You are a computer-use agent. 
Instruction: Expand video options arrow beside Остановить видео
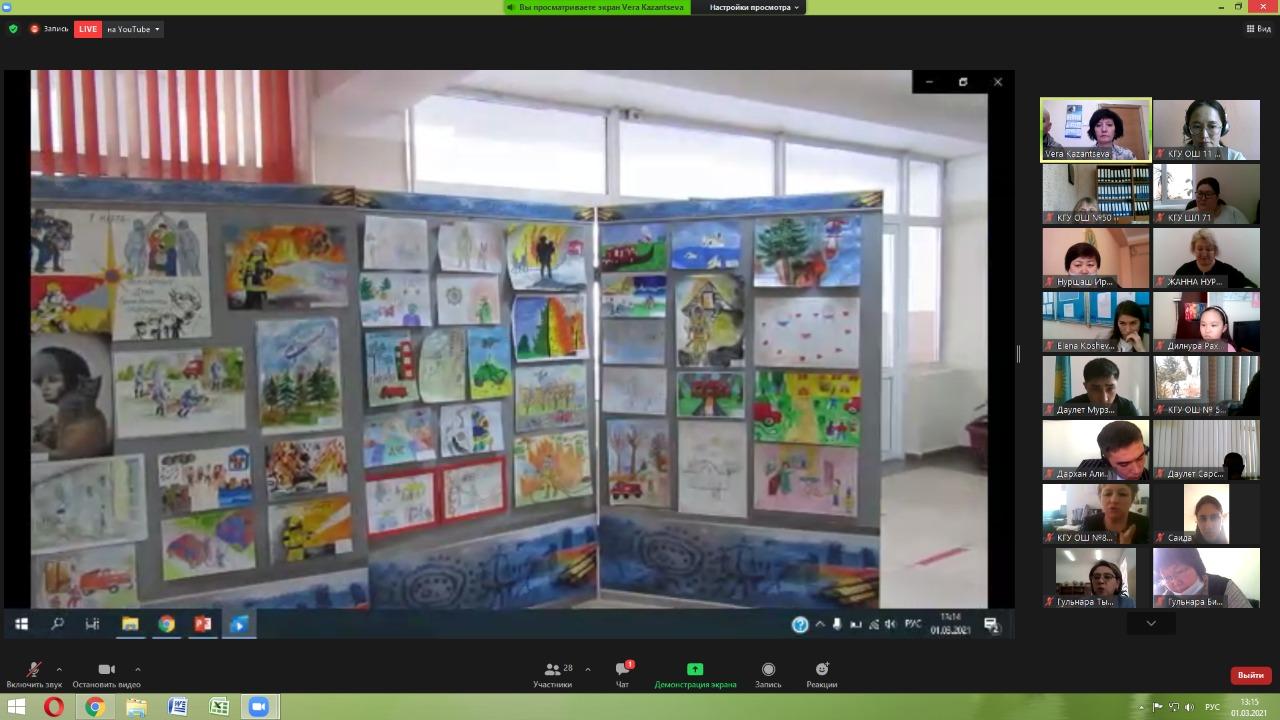(137, 669)
